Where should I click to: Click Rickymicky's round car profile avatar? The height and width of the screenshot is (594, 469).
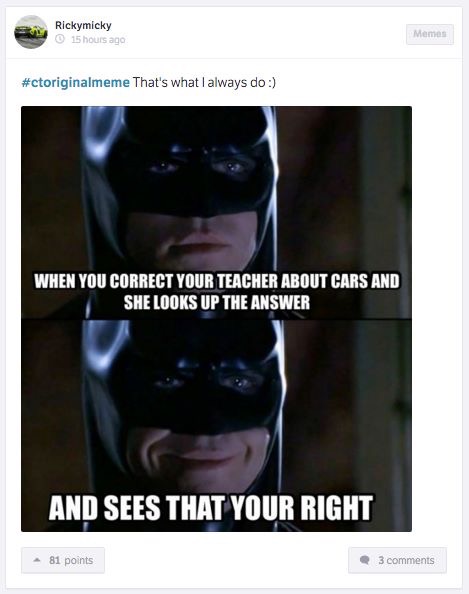pos(31,32)
